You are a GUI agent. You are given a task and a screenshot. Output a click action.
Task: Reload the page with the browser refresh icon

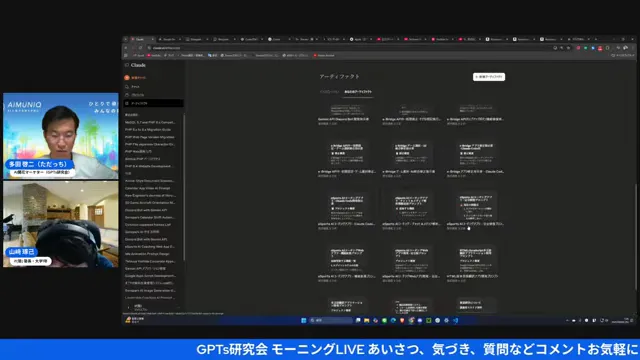tap(140, 48)
